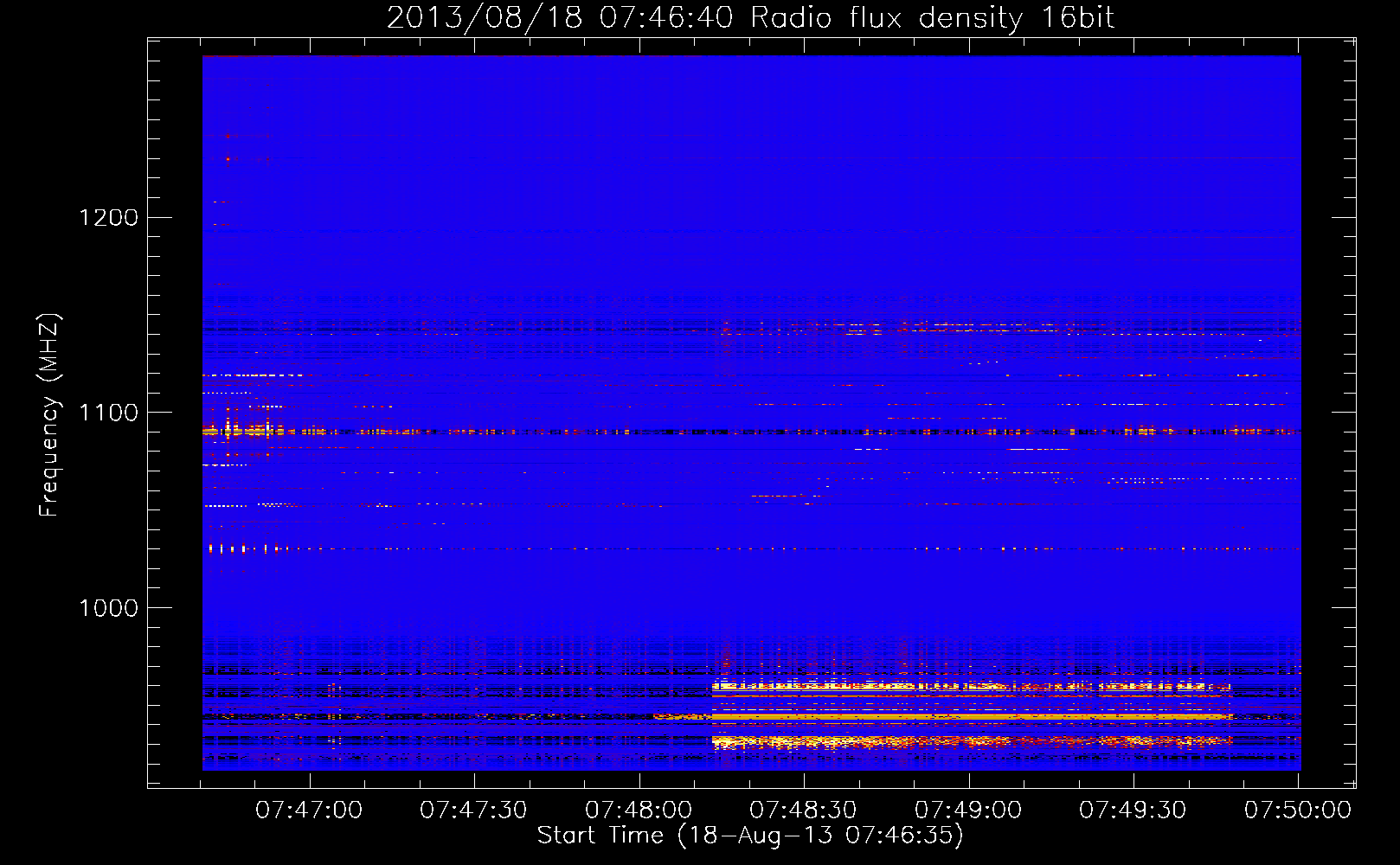
Task: Click the plot title 'Radio flux density 16bit'
Action: coord(933,18)
